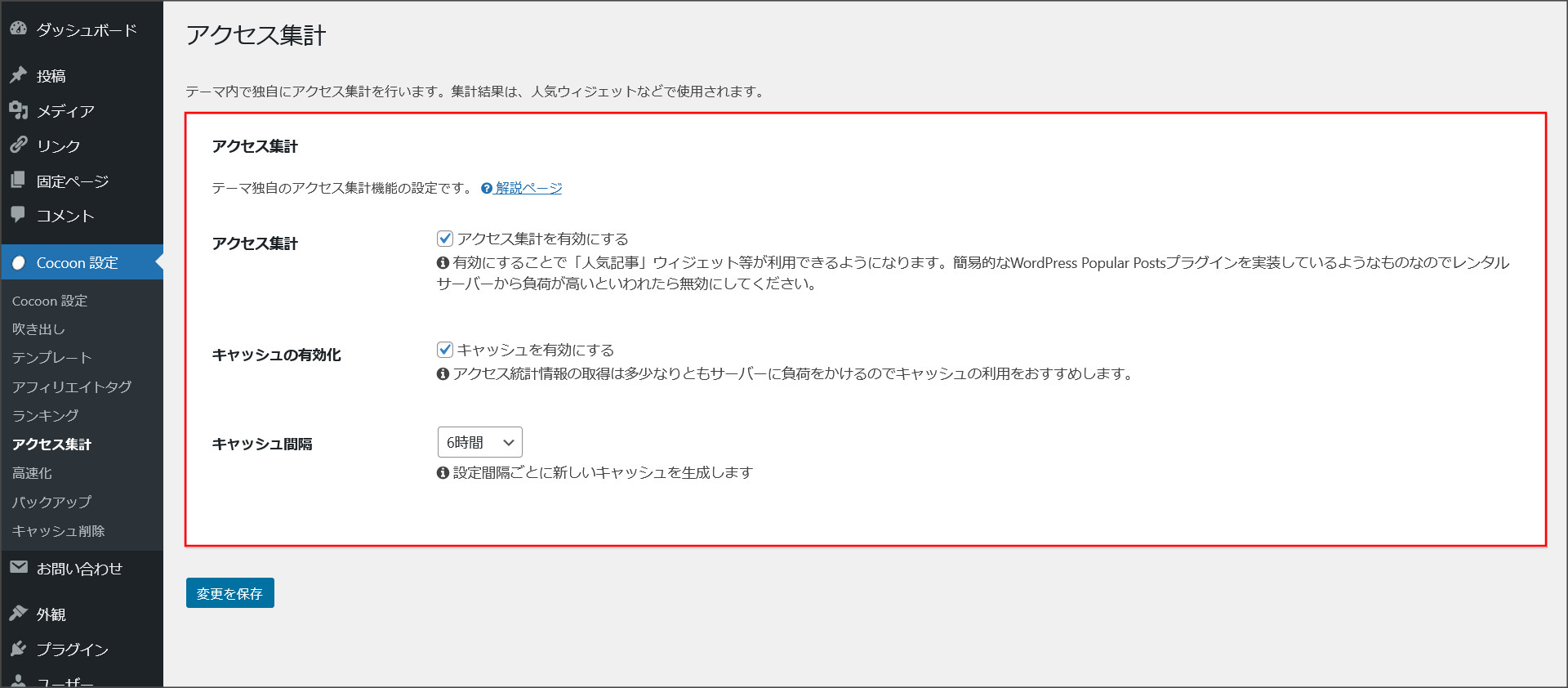Click the speech bubble icon beside コメント
The height and width of the screenshot is (688, 1568).
(19, 215)
